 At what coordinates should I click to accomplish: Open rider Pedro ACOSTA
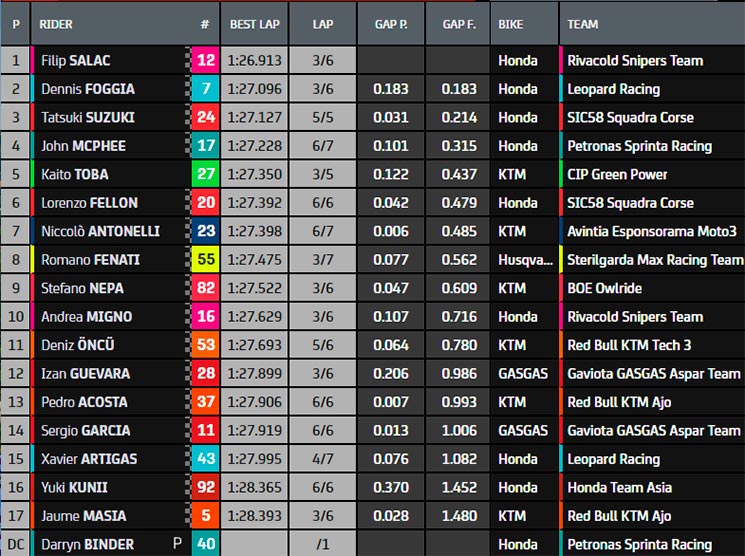[x=84, y=402]
